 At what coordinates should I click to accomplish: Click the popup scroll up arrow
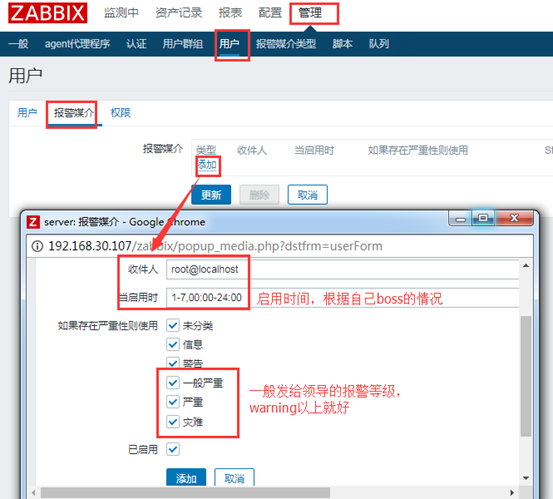pyautogui.click(x=526, y=266)
